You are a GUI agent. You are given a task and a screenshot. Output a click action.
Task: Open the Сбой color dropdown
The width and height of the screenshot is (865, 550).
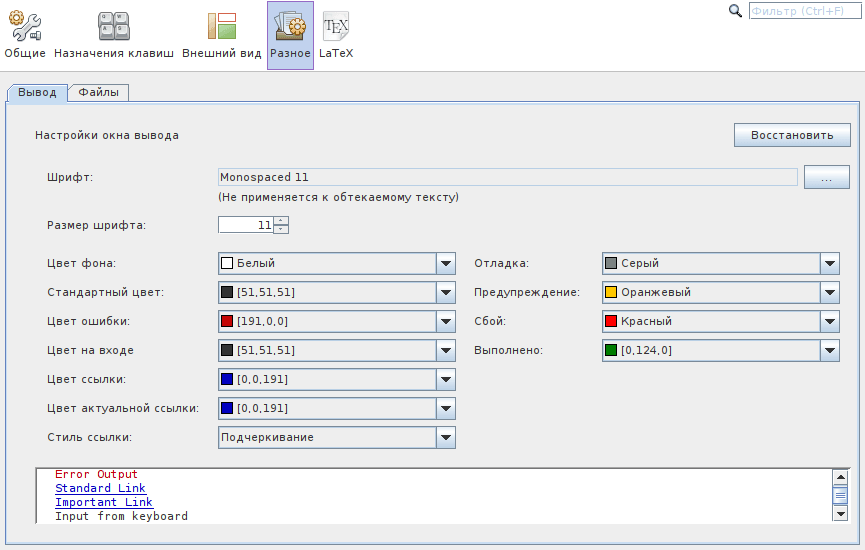[720, 321]
